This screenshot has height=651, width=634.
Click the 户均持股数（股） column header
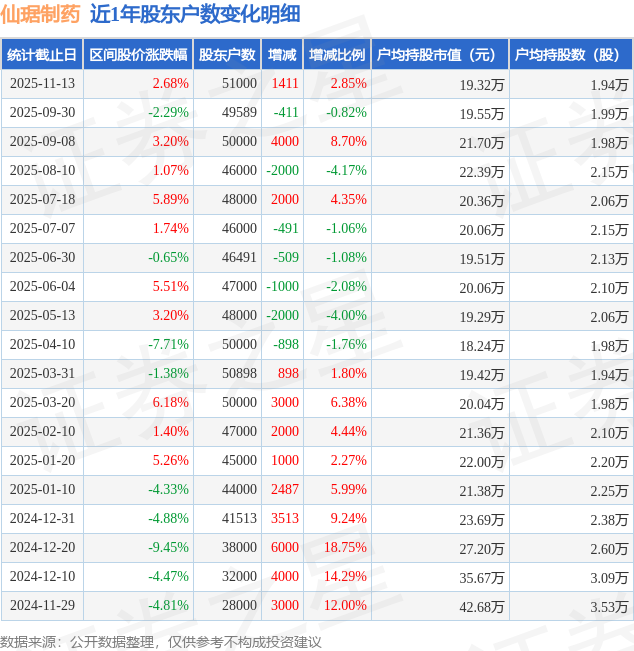pyautogui.click(x=570, y=55)
